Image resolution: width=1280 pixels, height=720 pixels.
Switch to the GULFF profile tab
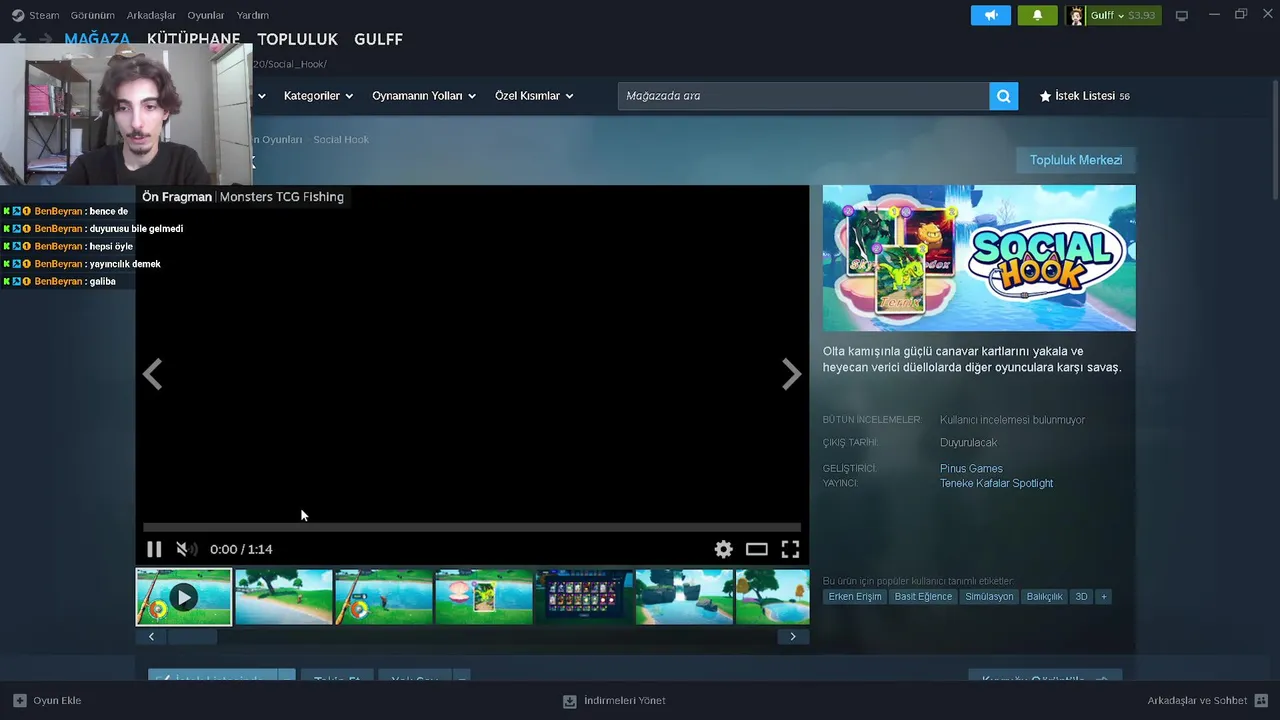tap(378, 39)
